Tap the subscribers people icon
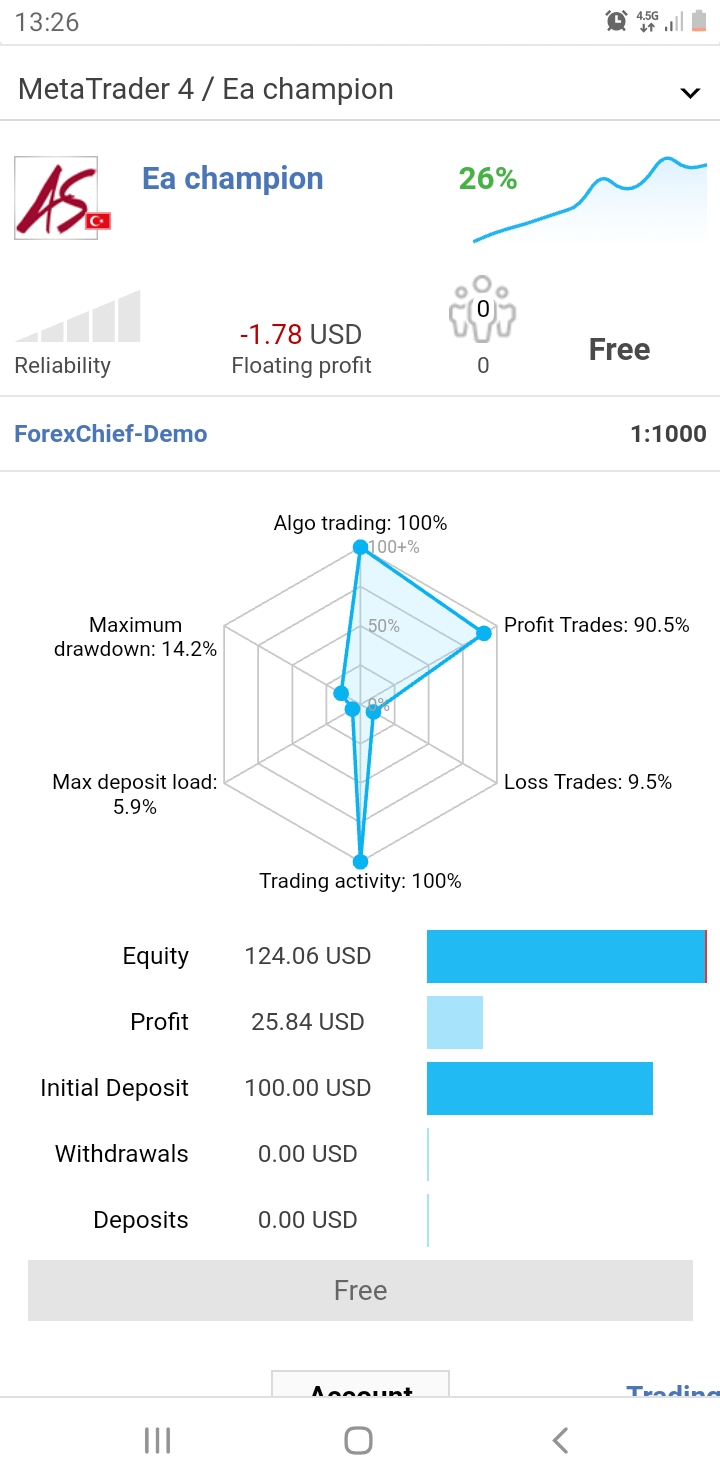 (483, 308)
